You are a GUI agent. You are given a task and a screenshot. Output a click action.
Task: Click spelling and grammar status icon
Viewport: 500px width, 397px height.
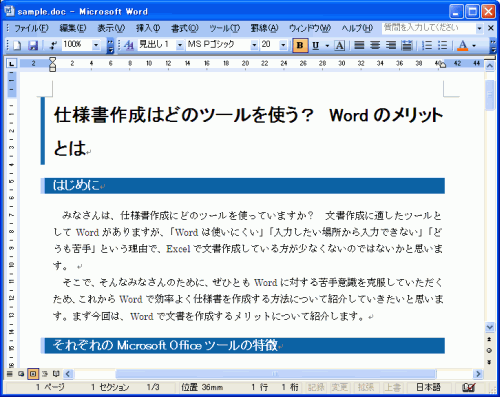point(469,387)
